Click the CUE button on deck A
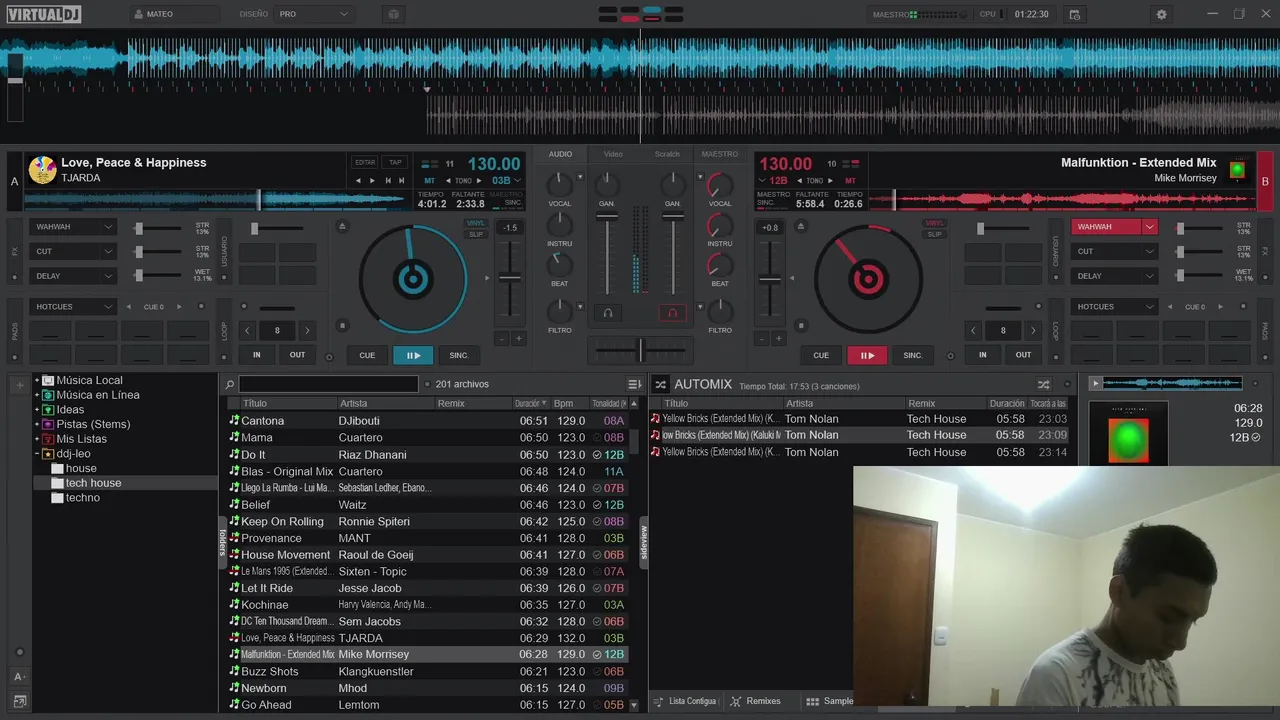This screenshot has height=720, width=1280. [x=367, y=355]
